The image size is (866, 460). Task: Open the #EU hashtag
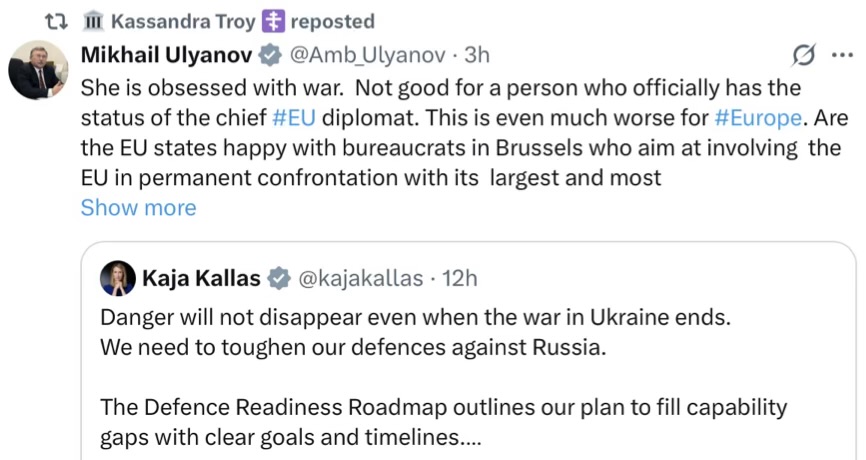pyautogui.click(x=294, y=116)
